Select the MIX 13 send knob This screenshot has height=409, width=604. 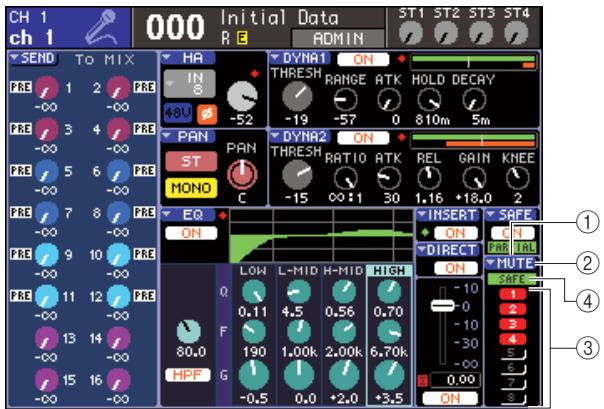[47, 339]
